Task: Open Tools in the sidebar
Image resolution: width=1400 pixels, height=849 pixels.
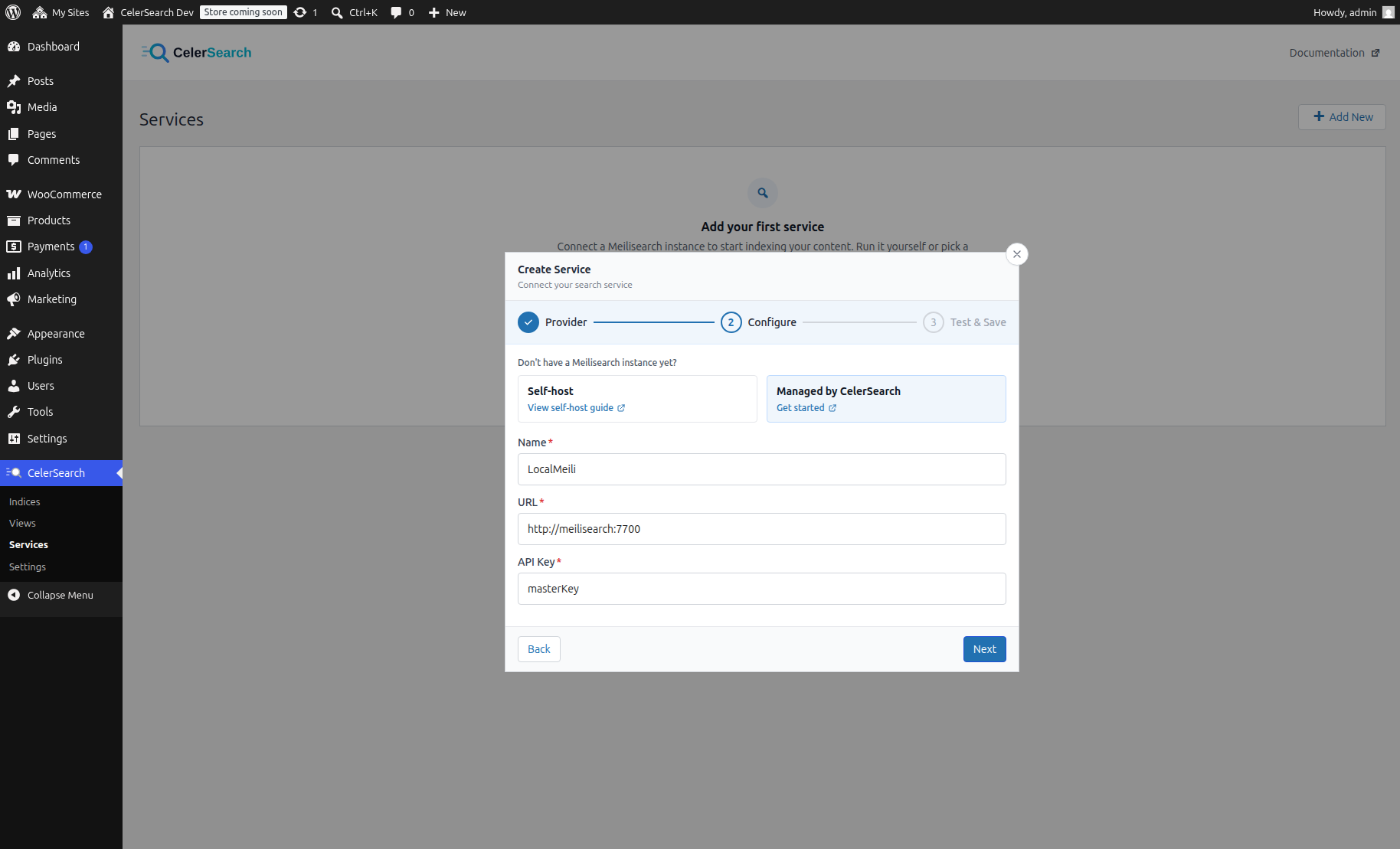Action: click(x=61, y=412)
